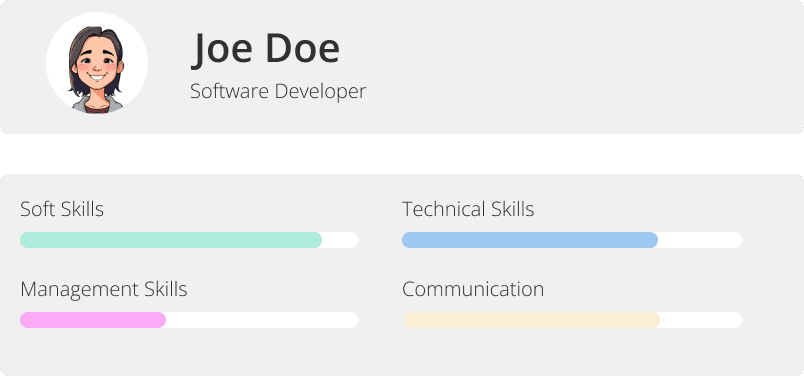Click Joe Doe's avatar picture
The height and width of the screenshot is (376, 804).
(96, 64)
